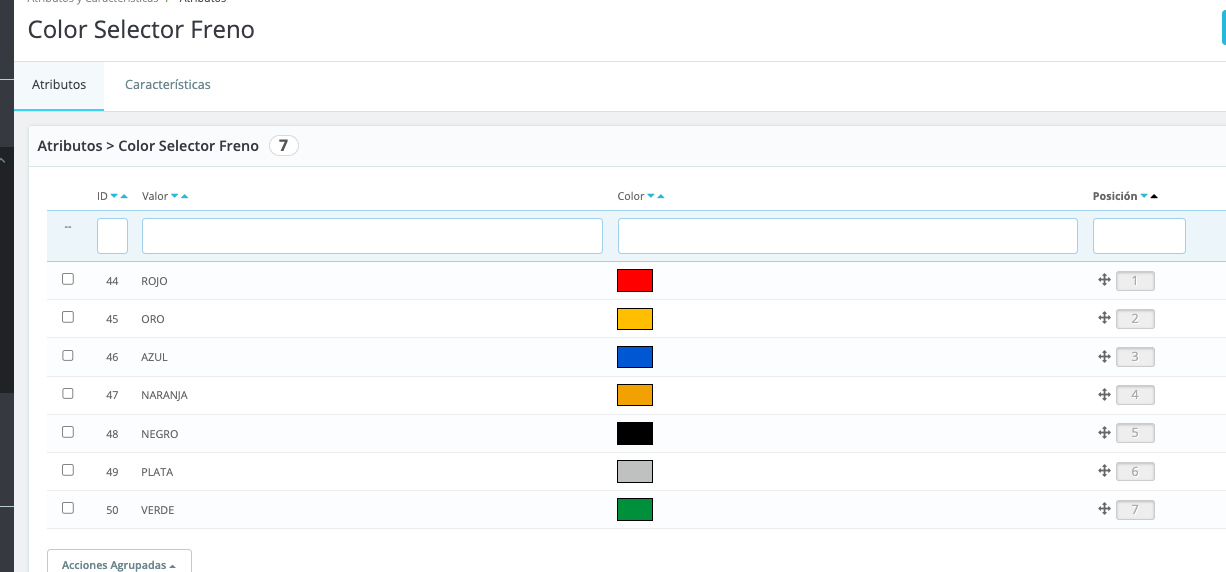The height and width of the screenshot is (572, 1226).
Task: Grab the move handle for PLATA row
Action: pos(1105,471)
